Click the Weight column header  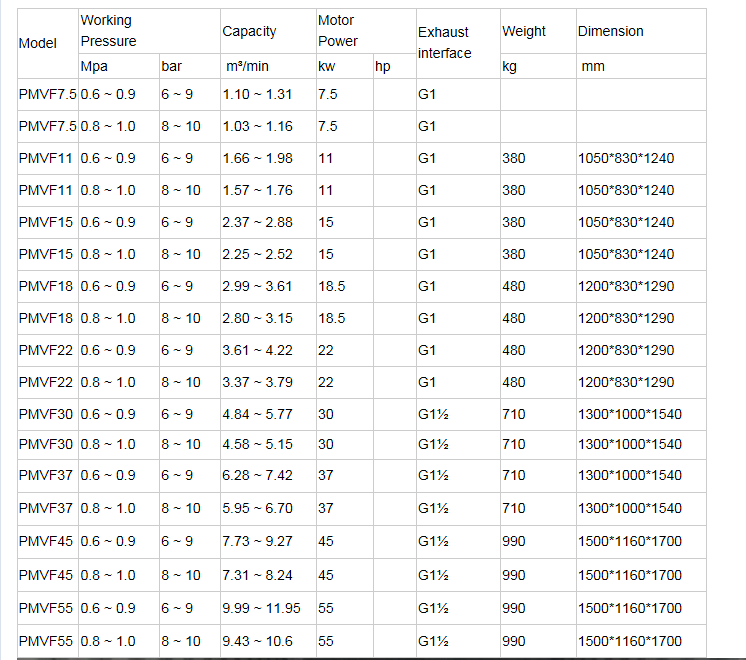[524, 31]
